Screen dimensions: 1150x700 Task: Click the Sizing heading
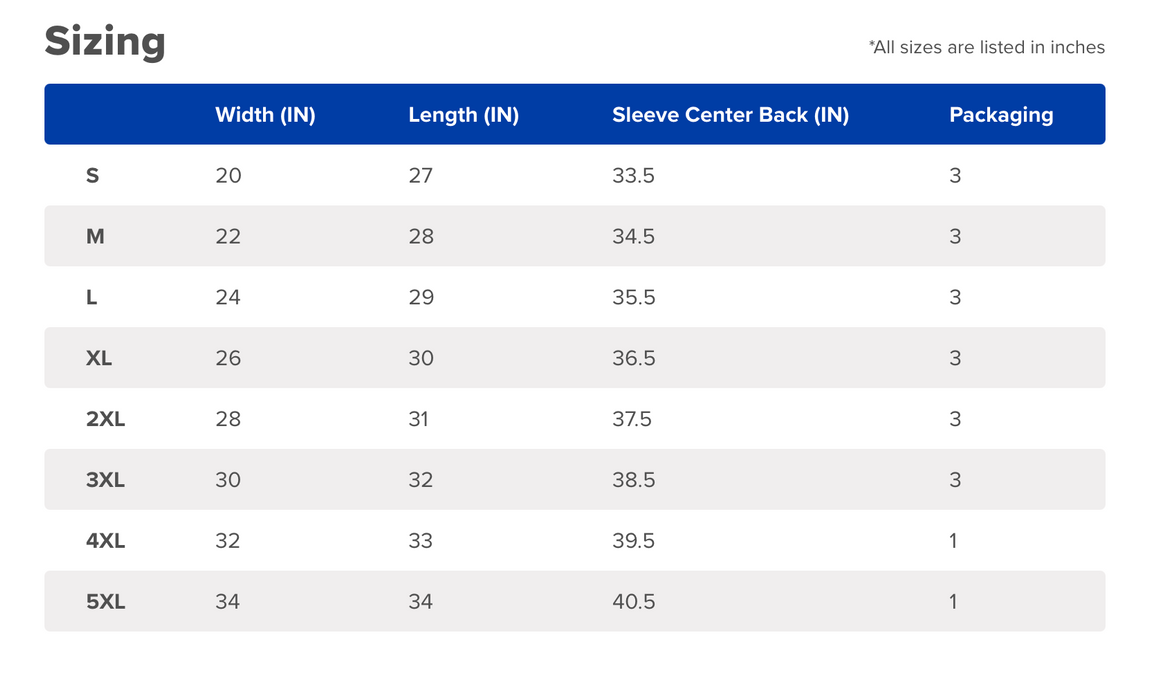[x=105, y=42]
